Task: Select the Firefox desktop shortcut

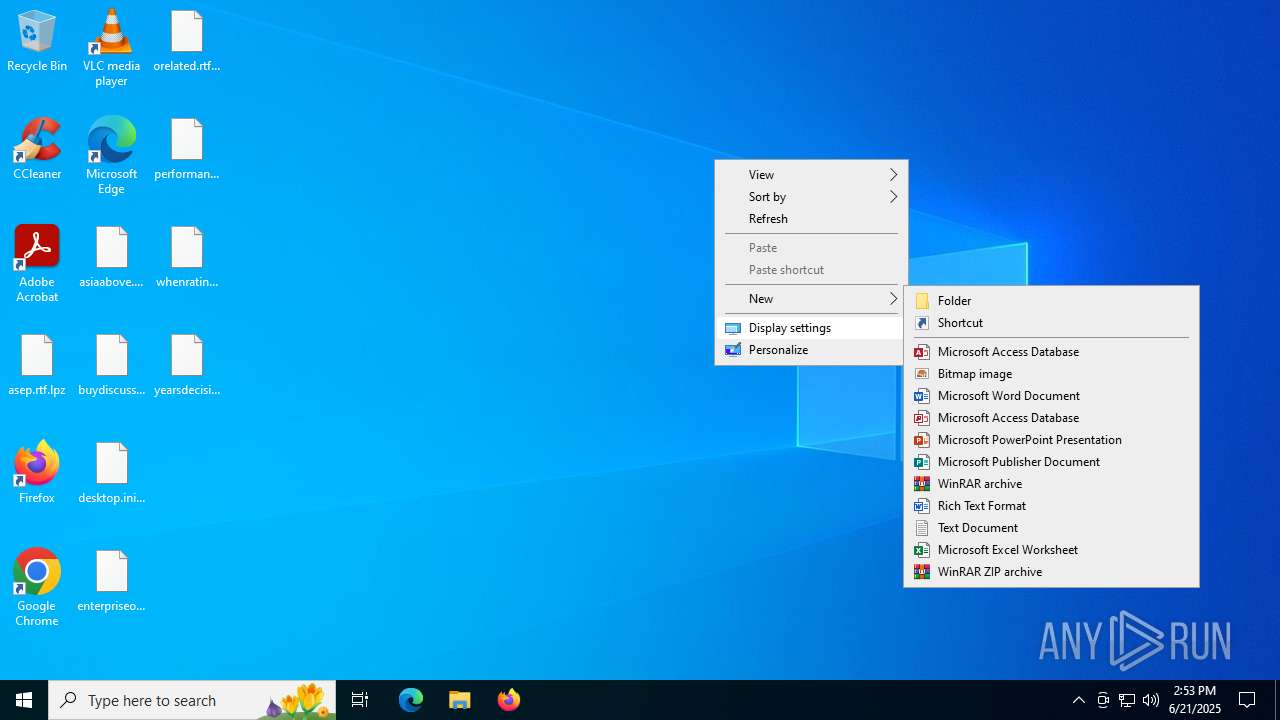Action: tap(37, 472)
